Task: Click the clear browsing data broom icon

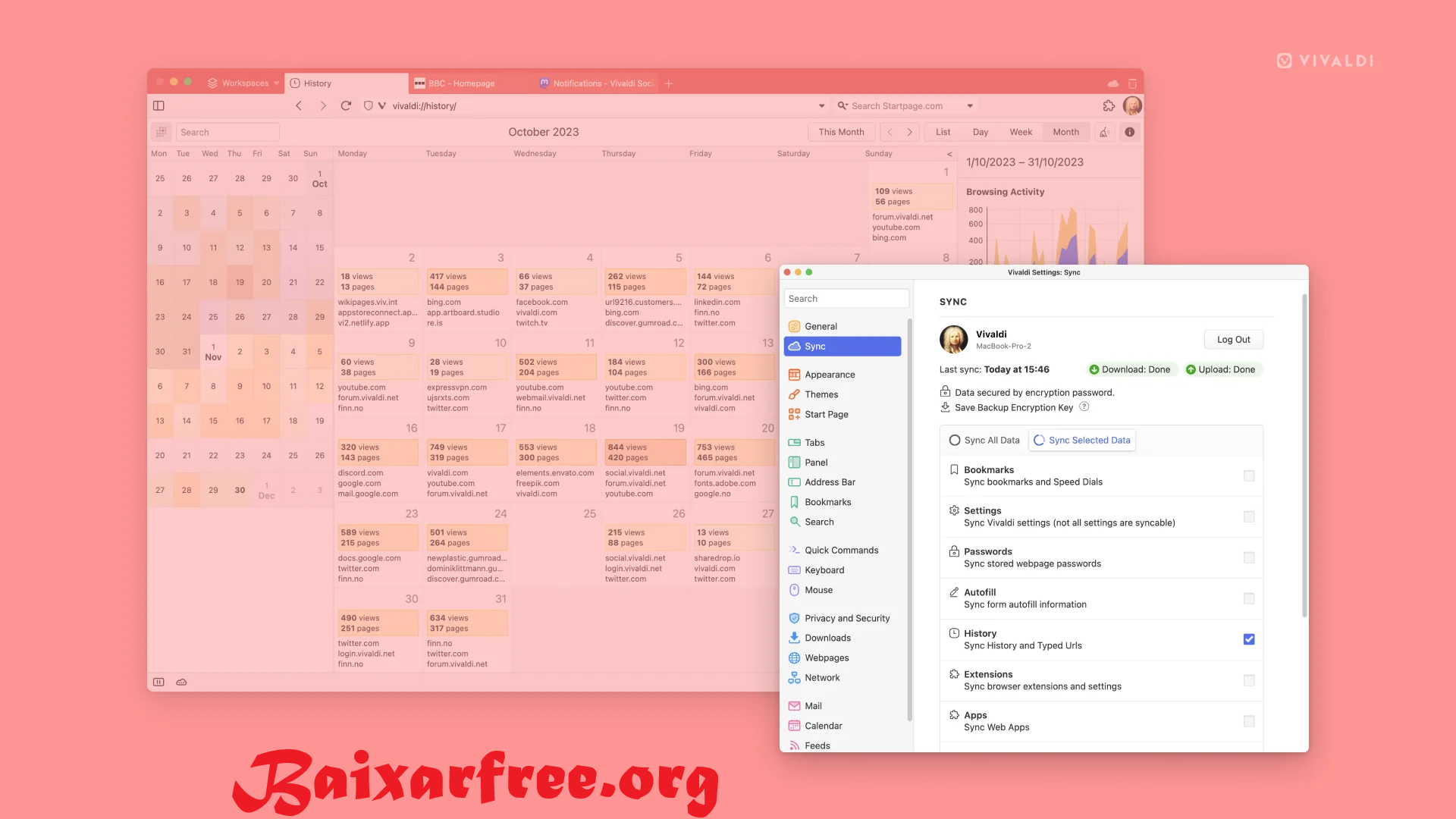Action: tap(1104, 132)
